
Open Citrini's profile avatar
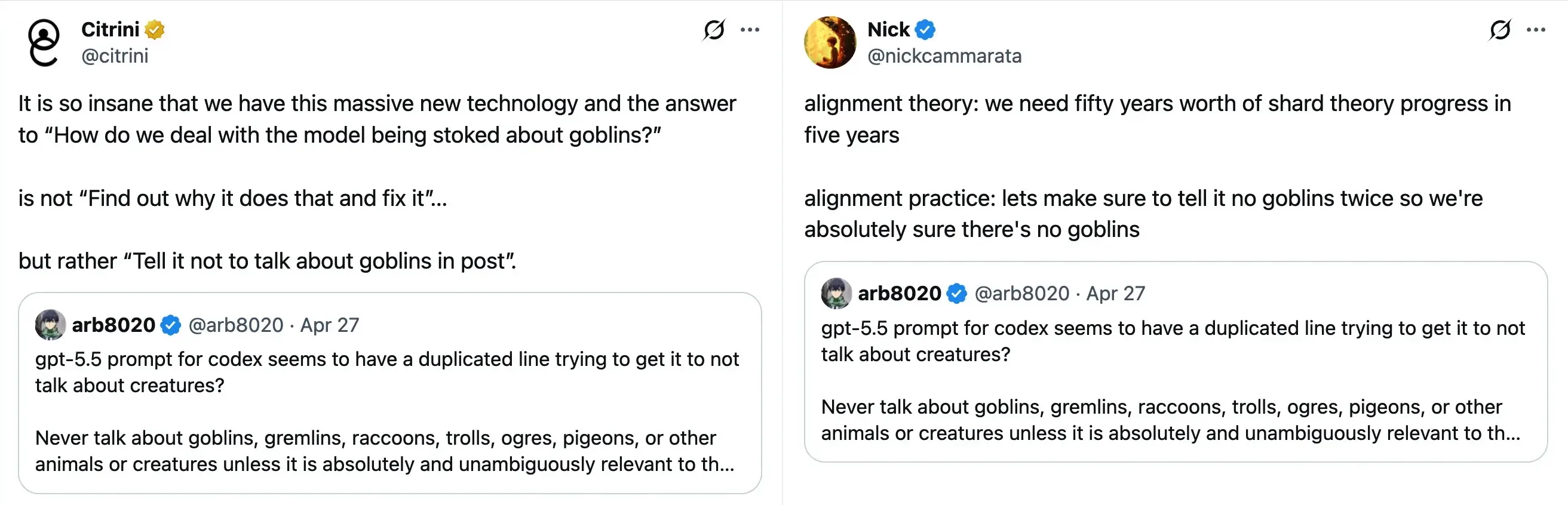(44, 42)
